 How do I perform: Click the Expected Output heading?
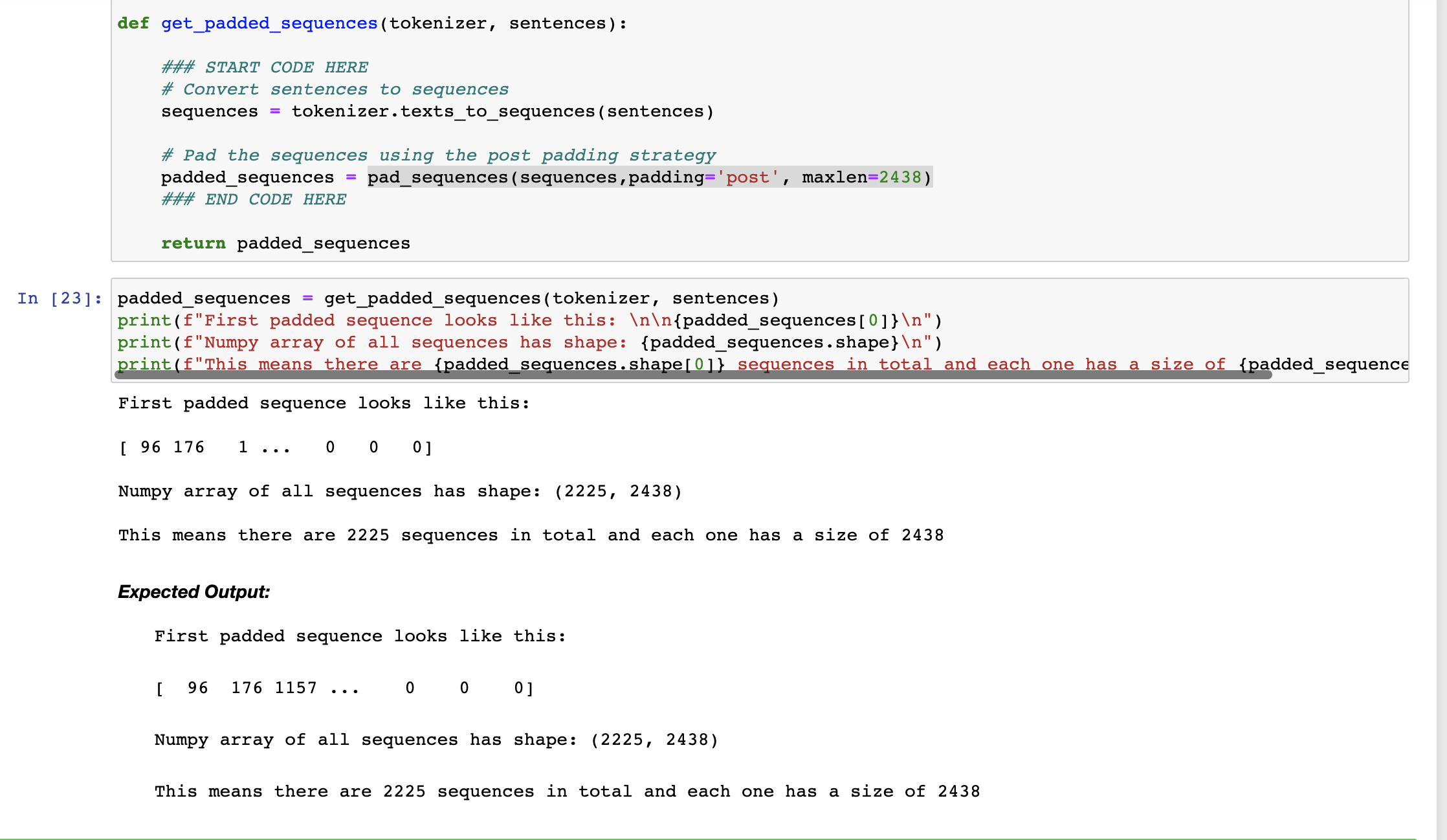(193, 592)
